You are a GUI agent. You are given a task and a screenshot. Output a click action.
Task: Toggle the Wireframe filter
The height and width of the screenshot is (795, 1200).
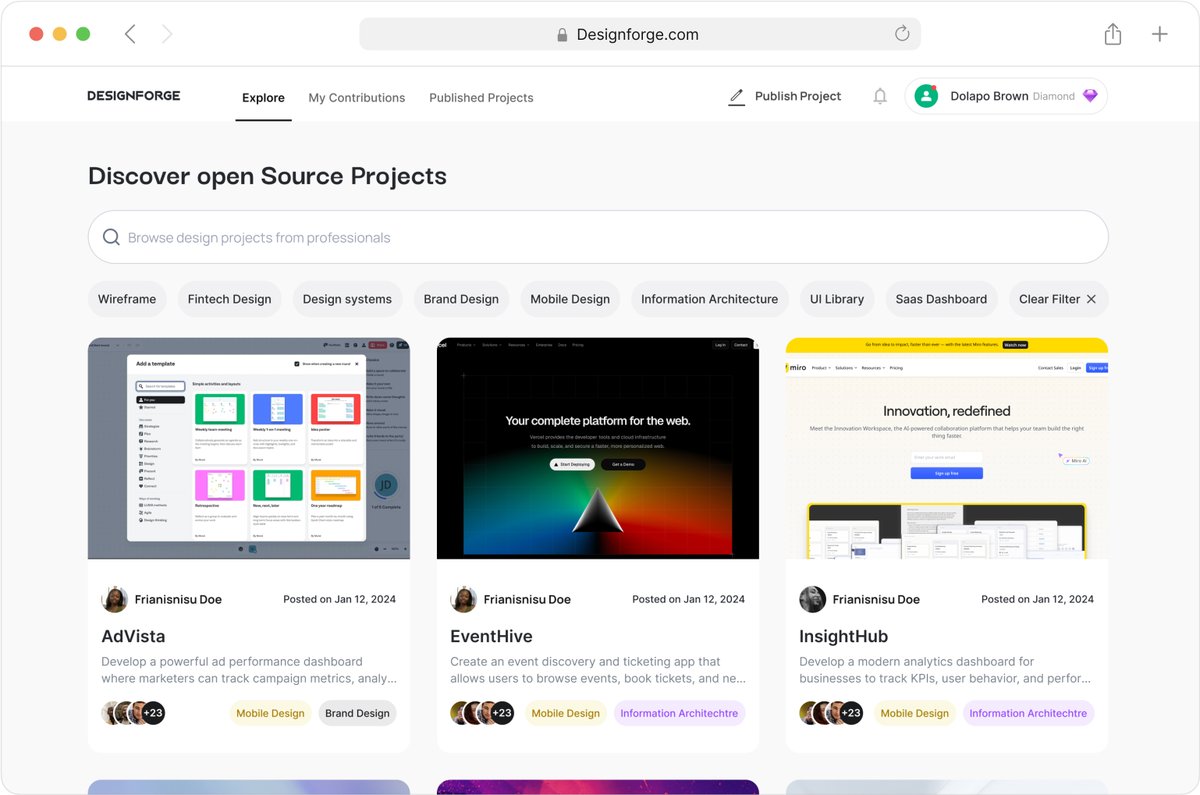pos(127,298)
